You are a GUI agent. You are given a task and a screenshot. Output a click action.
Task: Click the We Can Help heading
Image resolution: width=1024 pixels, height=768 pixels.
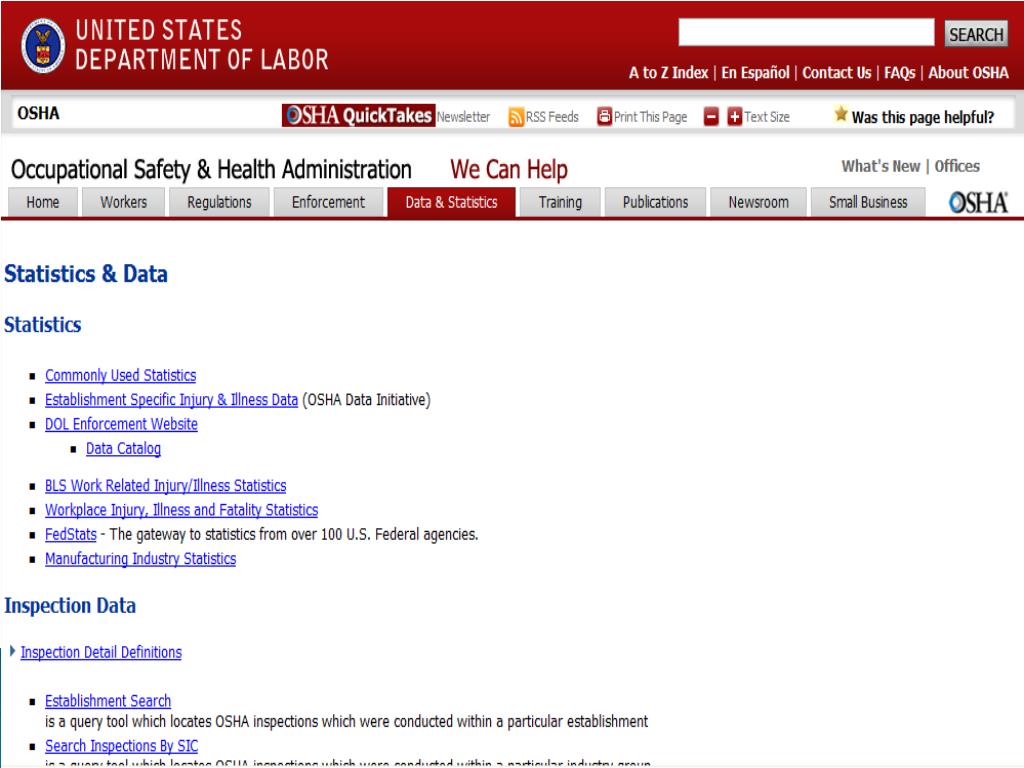pyautogui.click(x=509, y=170)
